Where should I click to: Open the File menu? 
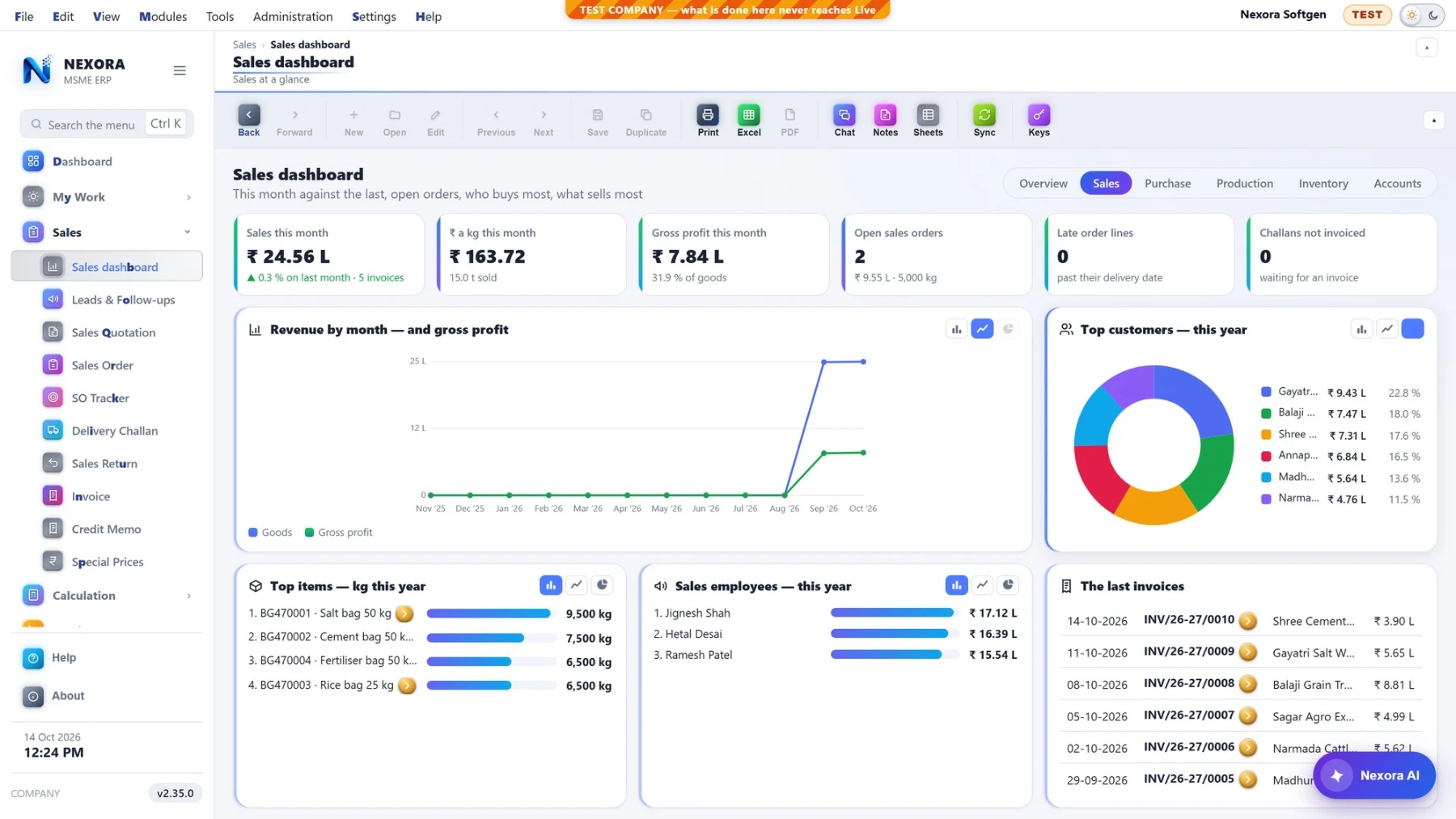pyautogui.click(x=24, y=16)
